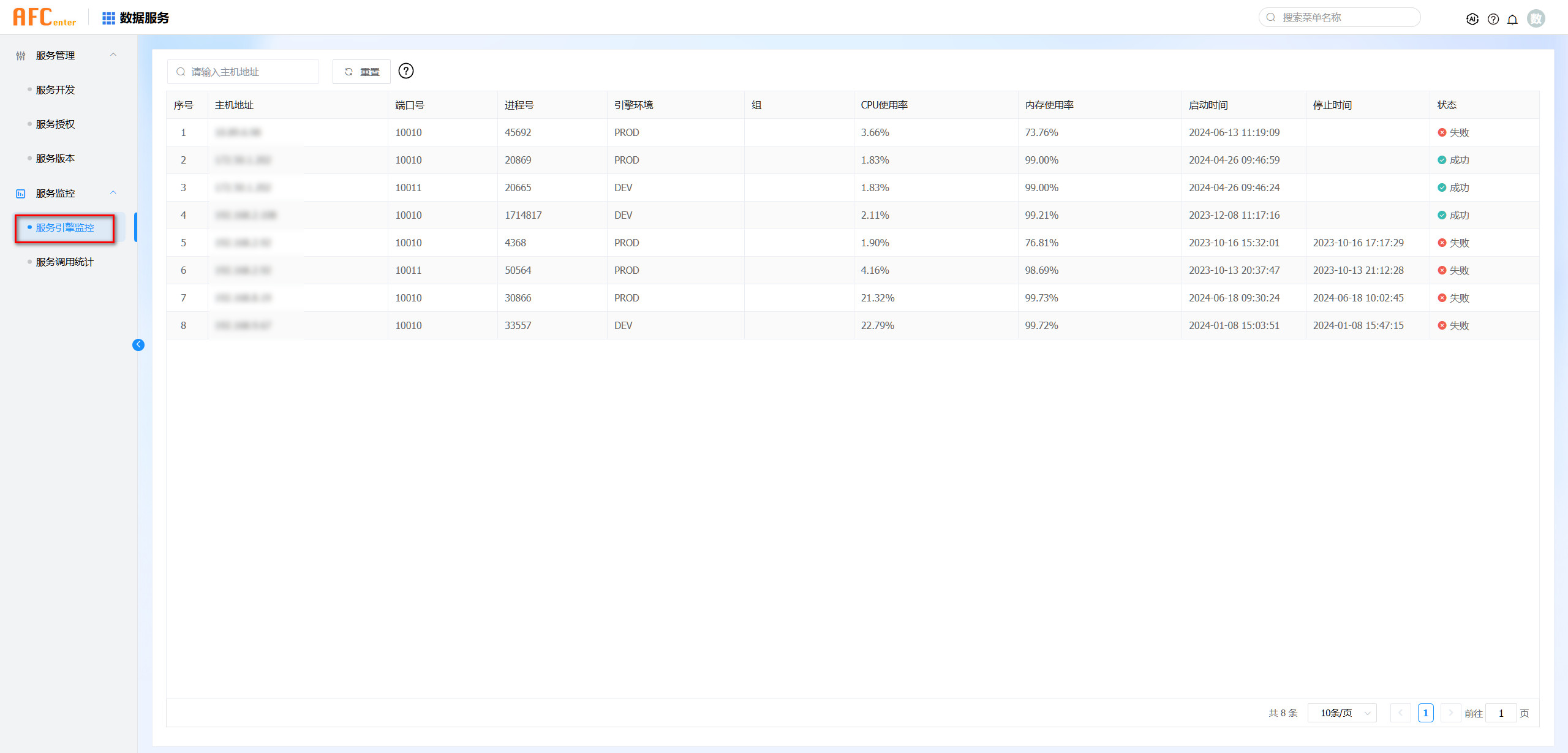Open the 服务调用统计 menu item
Image resolution: width=1568 pixels, height=753 pixels.
(x=64, y=262)
